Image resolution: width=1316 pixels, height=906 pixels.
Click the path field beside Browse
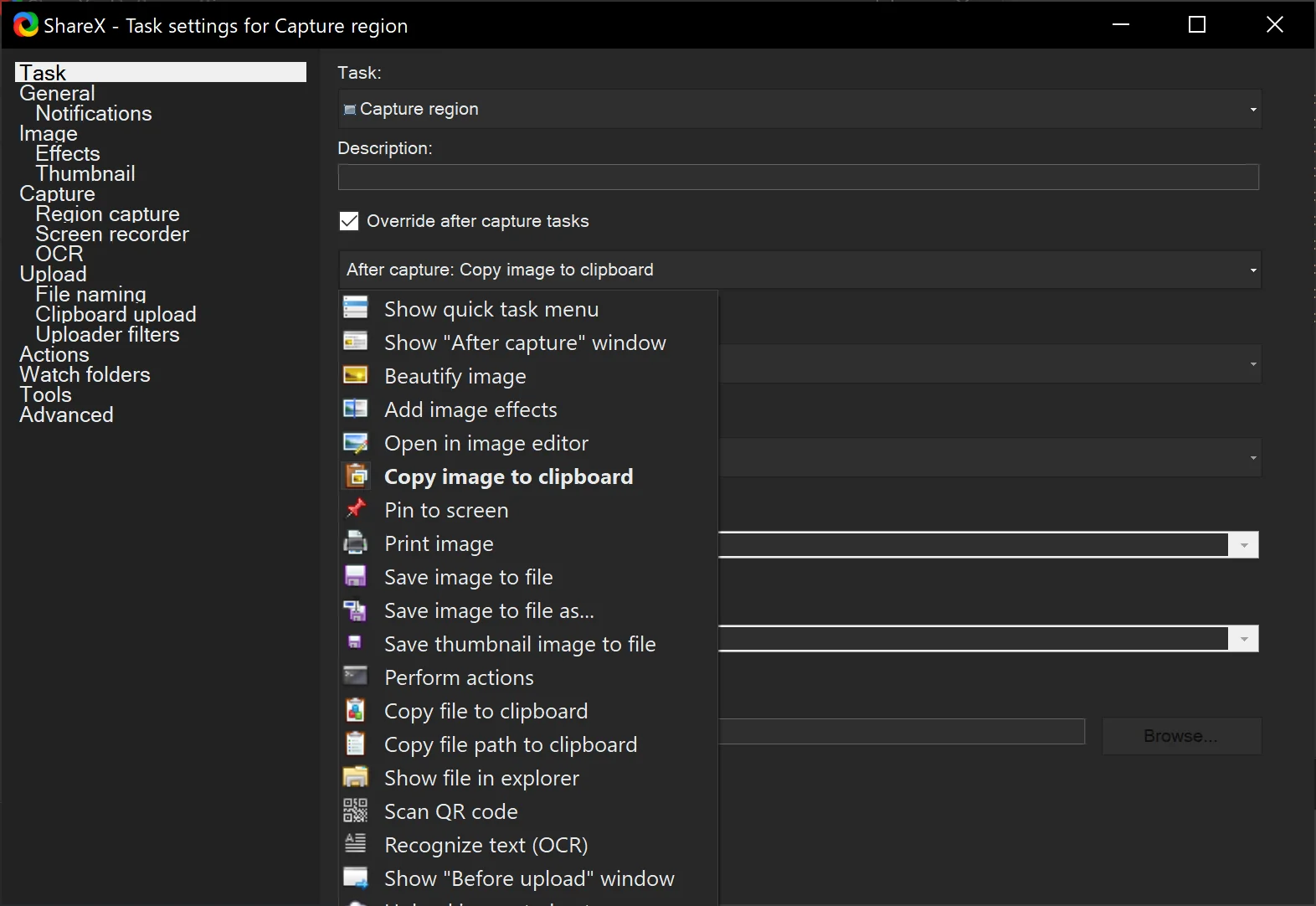[x=902, y=731]
